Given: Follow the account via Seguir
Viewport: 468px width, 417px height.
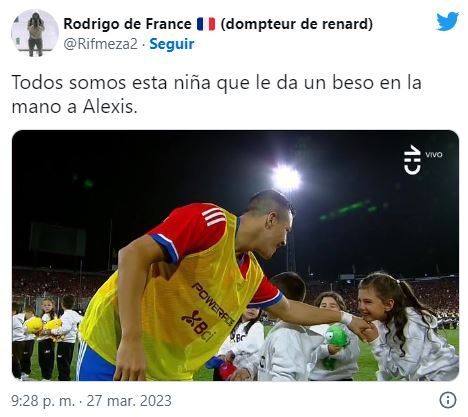Looking at the screenshot, I should [172, 44].
